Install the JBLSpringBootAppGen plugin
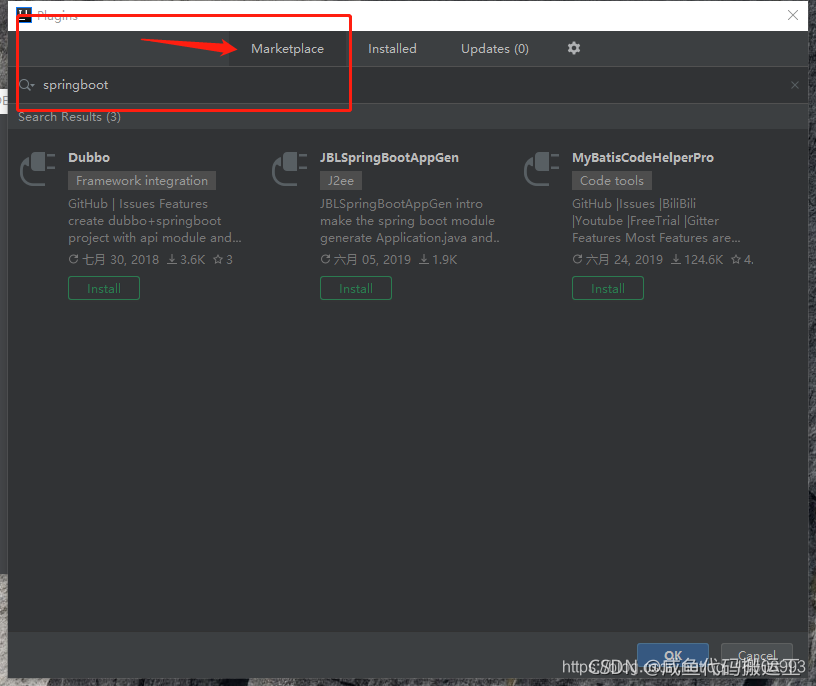Viewport: 816px width, 686px height. click(x=355, y=288)
